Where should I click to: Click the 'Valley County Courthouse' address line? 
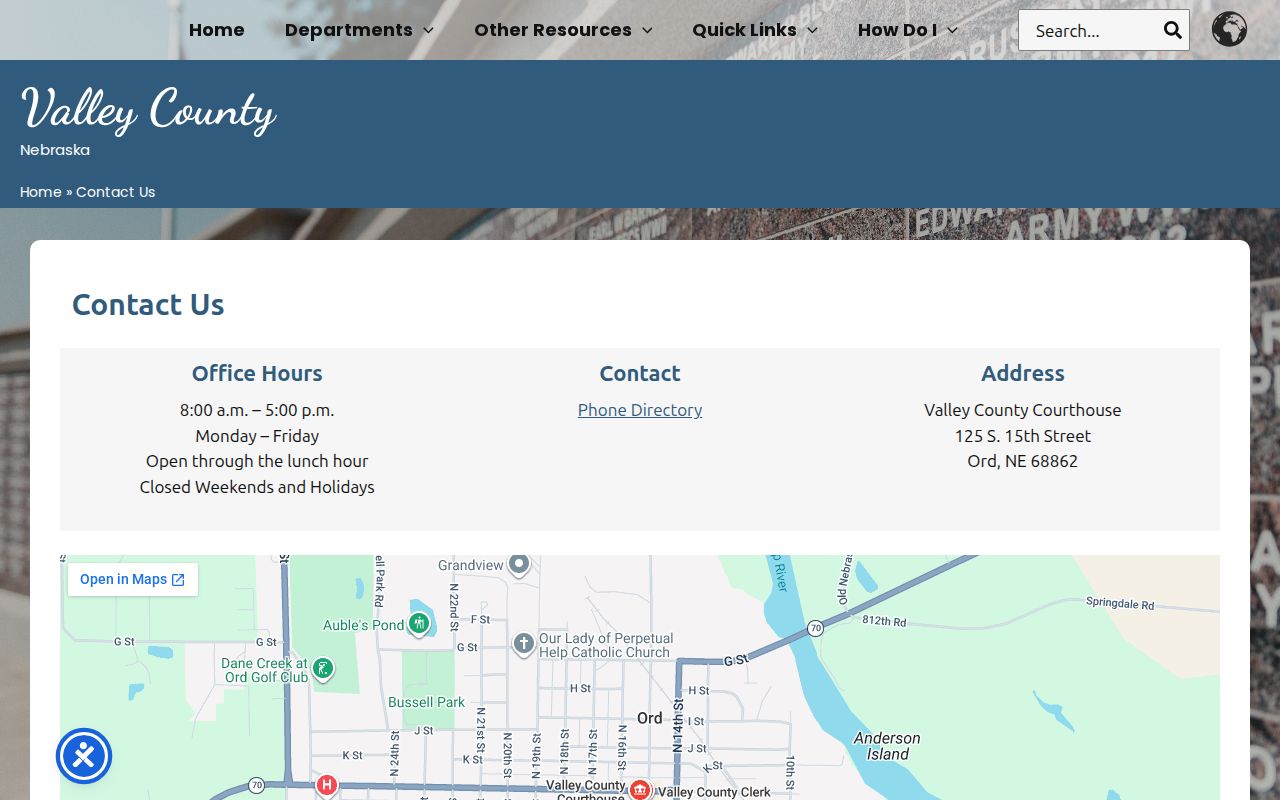pos(1023,410)
